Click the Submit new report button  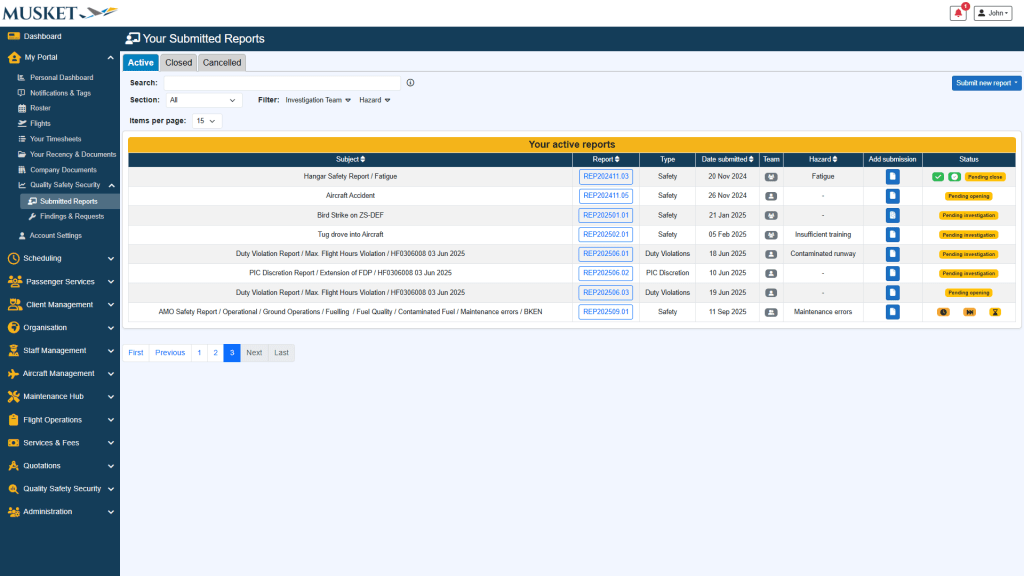(986, 83)
